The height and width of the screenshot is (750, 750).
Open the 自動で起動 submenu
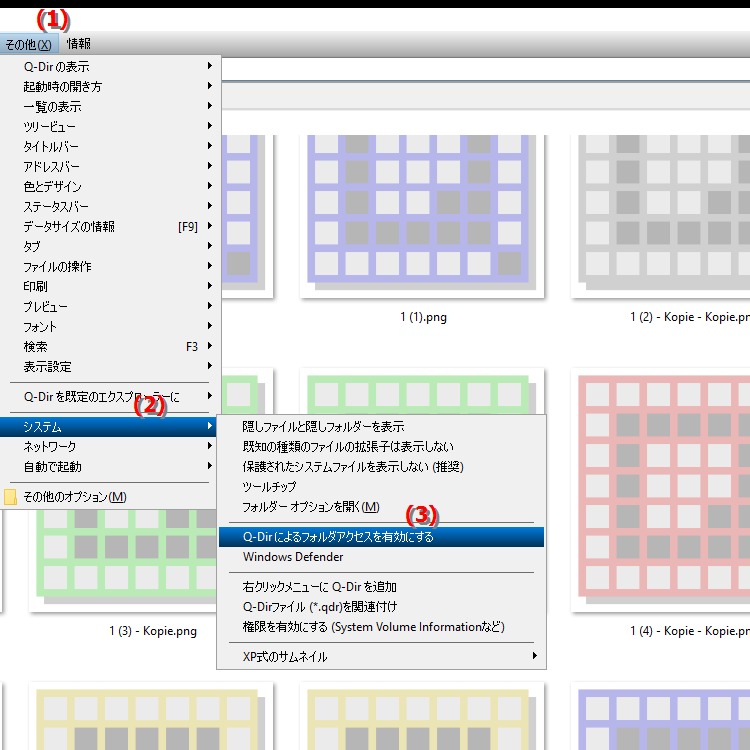tap(110, 466)
